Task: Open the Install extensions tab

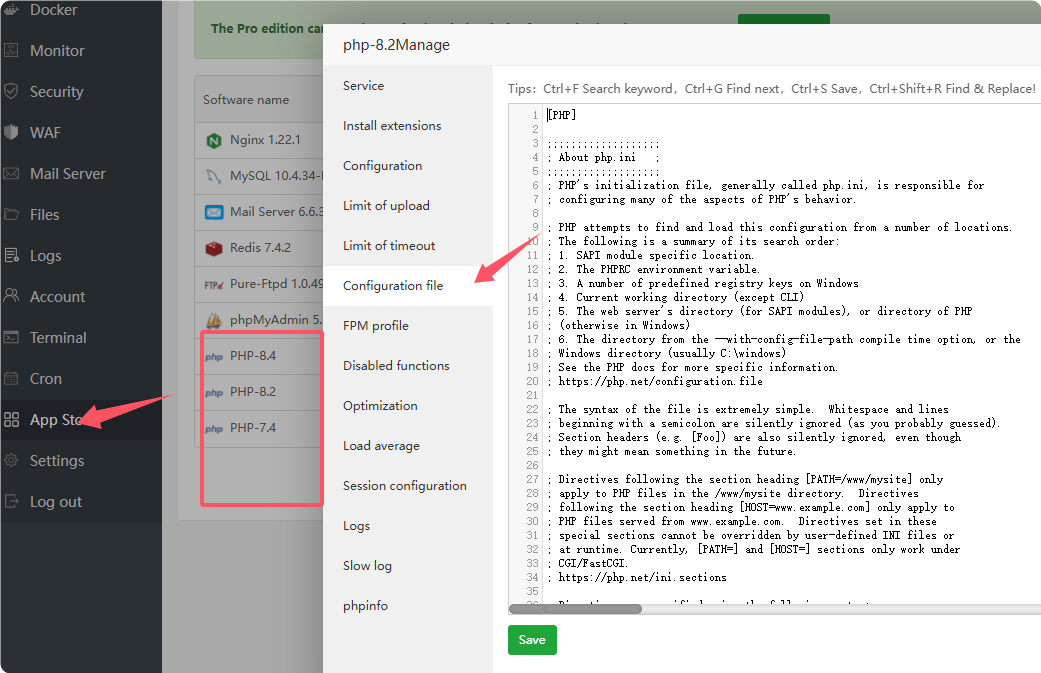Action: pos(408,125)
